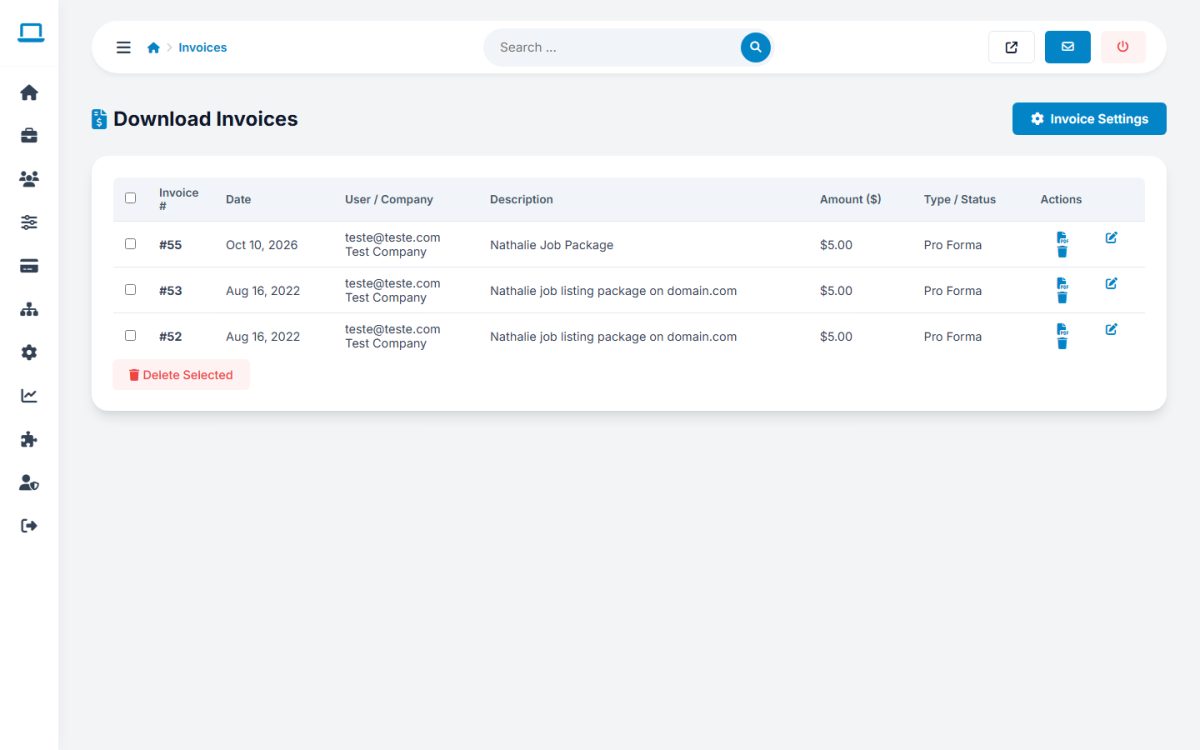Toggle the hamburger menu in top bar
This screenshot has width=1200, height=750.
tap(124, 47)
